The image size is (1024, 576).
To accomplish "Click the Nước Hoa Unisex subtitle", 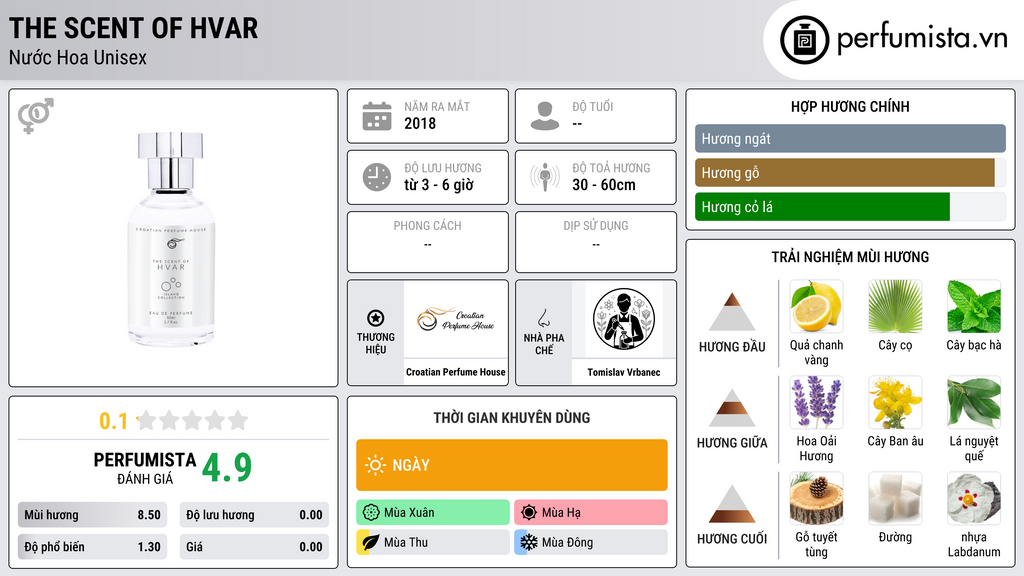I will point(78,57).
